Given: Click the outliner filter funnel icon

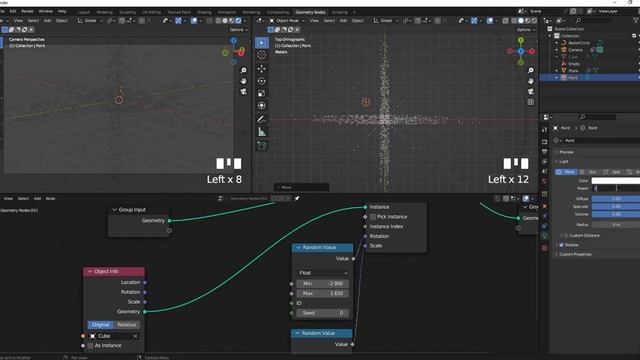Looking at the screenshot, I should [x=636, y=20].
